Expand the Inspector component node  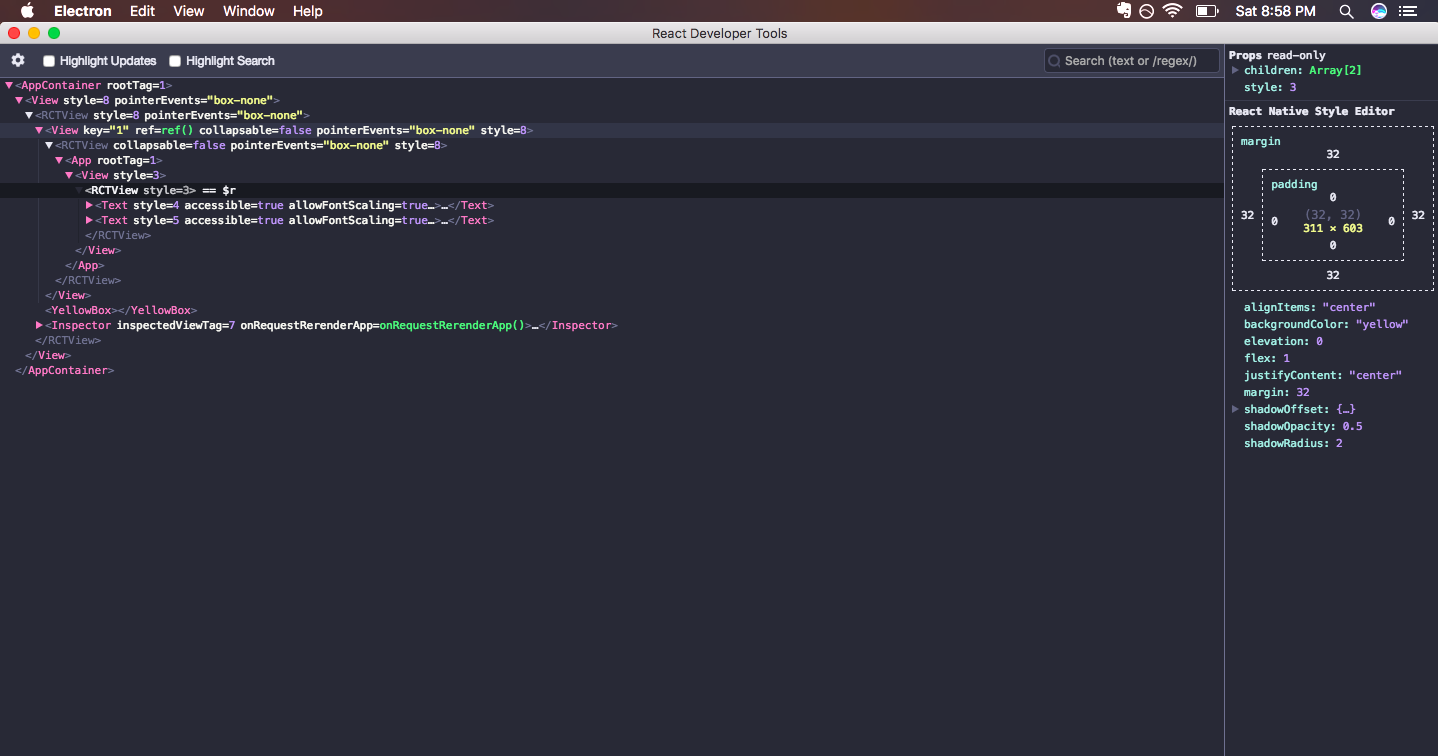38,324
